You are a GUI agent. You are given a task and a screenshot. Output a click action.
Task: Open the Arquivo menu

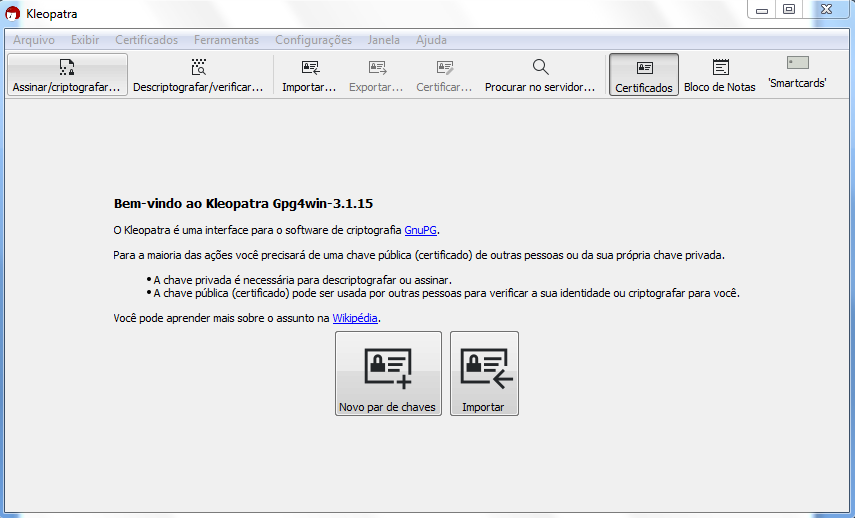point(34,40)
